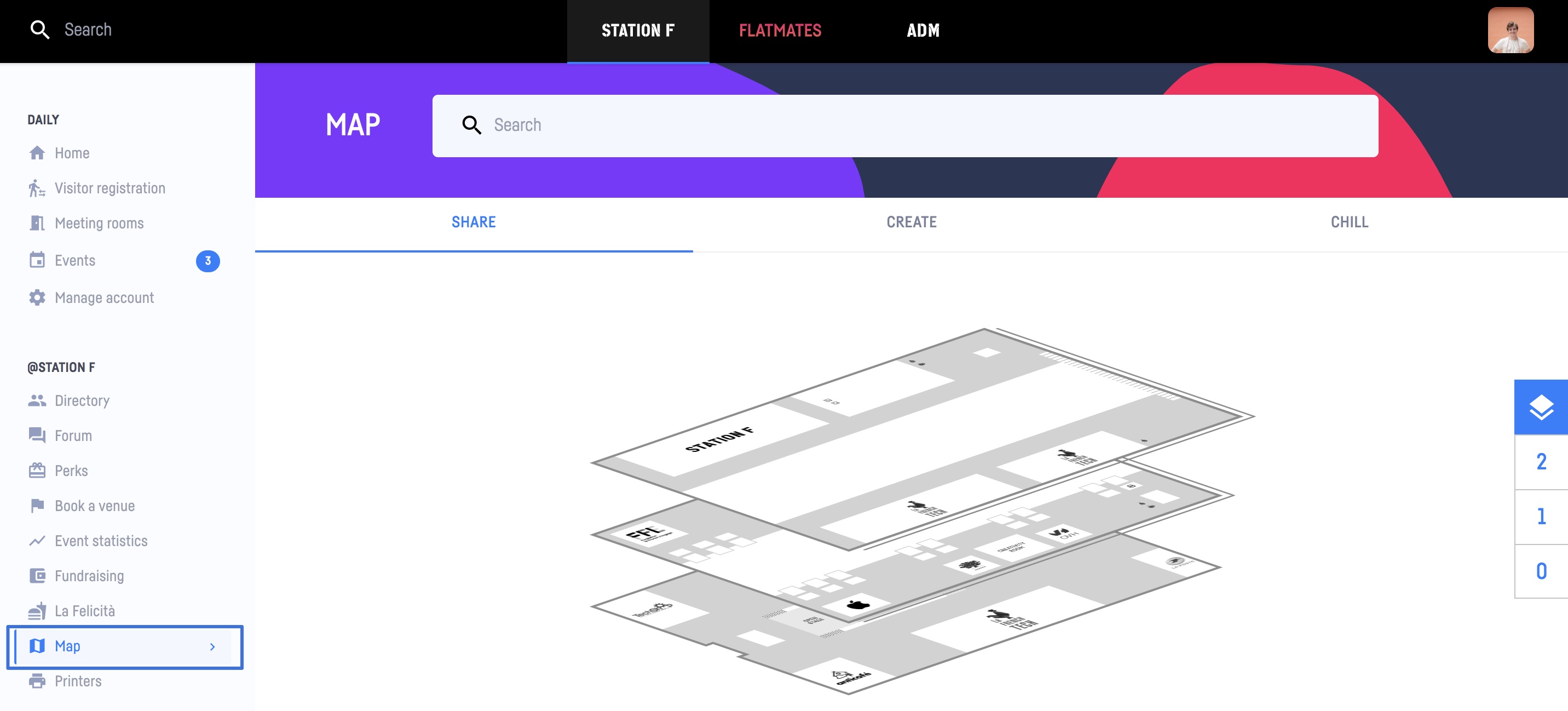Click the La Felicità restaurant icon
The width and height of the screenshot is (1568, 711).
click(37, 610)
